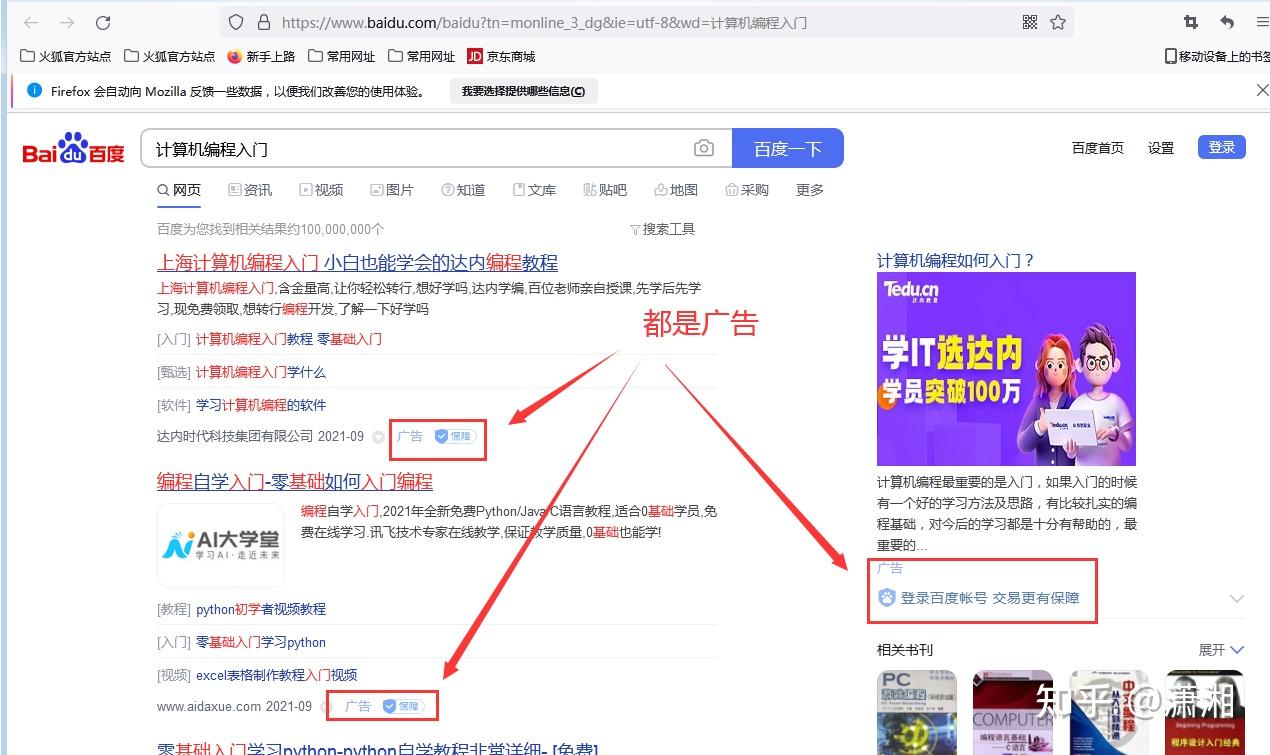Image resolution: width=1270 pixels, height=755 pixels.
Task: Open the first 火狐官方站点 bookmark folder
Action: [65, 56]
